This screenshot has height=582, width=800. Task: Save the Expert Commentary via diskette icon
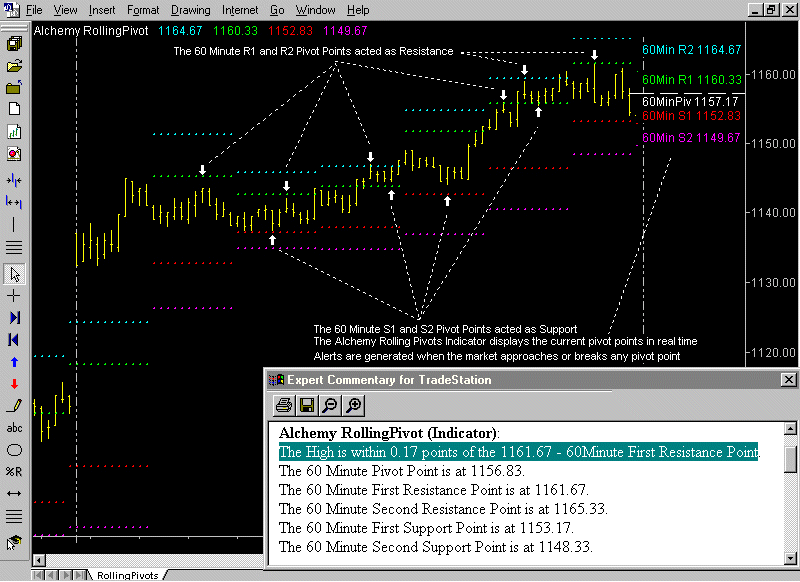(307, 405)
